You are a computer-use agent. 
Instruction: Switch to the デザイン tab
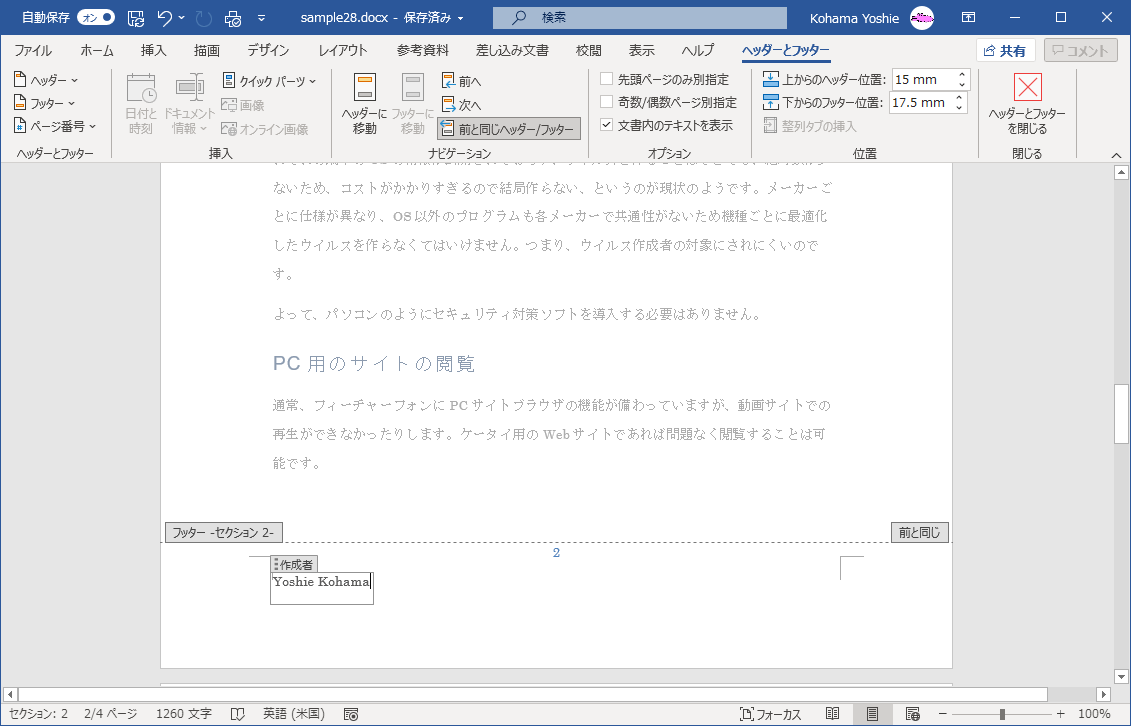268,50
